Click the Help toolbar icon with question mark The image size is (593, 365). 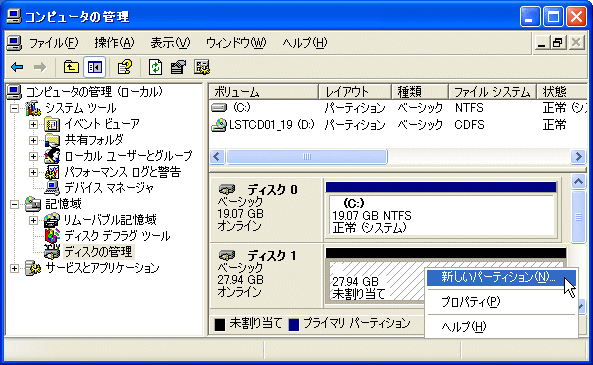click(x=125, y=67)
